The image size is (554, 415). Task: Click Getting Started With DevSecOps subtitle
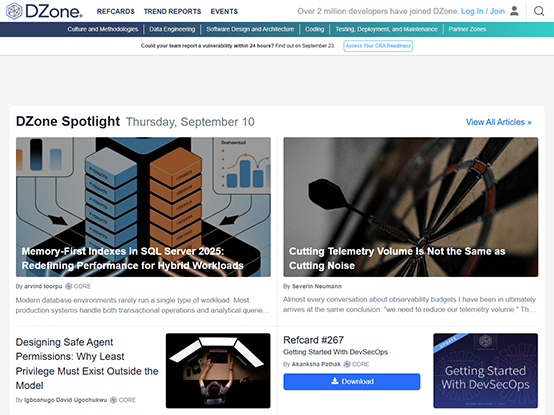coord(335,352)
